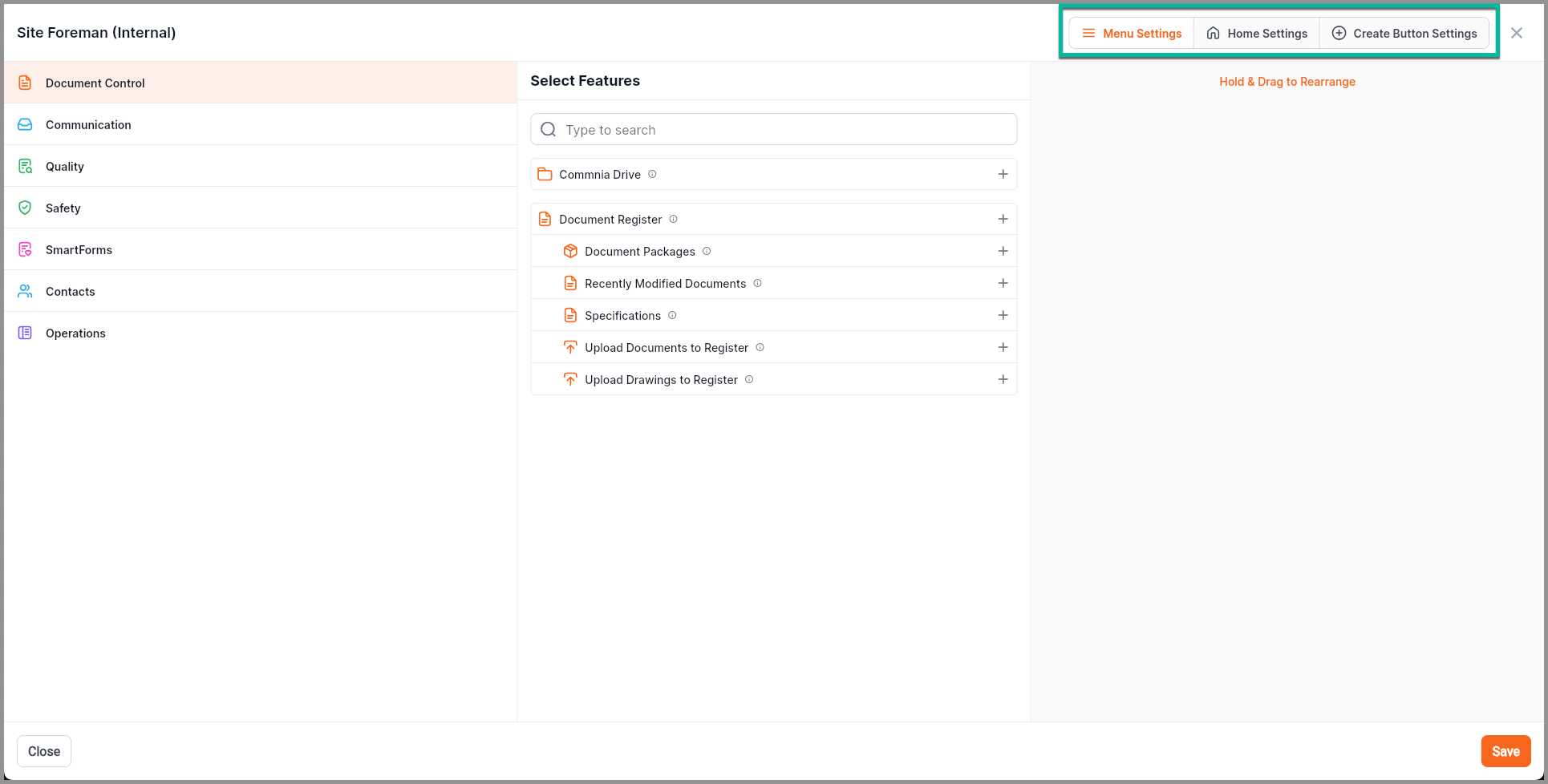Viewport: 1548px width, 784px height.
Task: Add Upload Drawings to Register feature
Action: point(1003,379)
